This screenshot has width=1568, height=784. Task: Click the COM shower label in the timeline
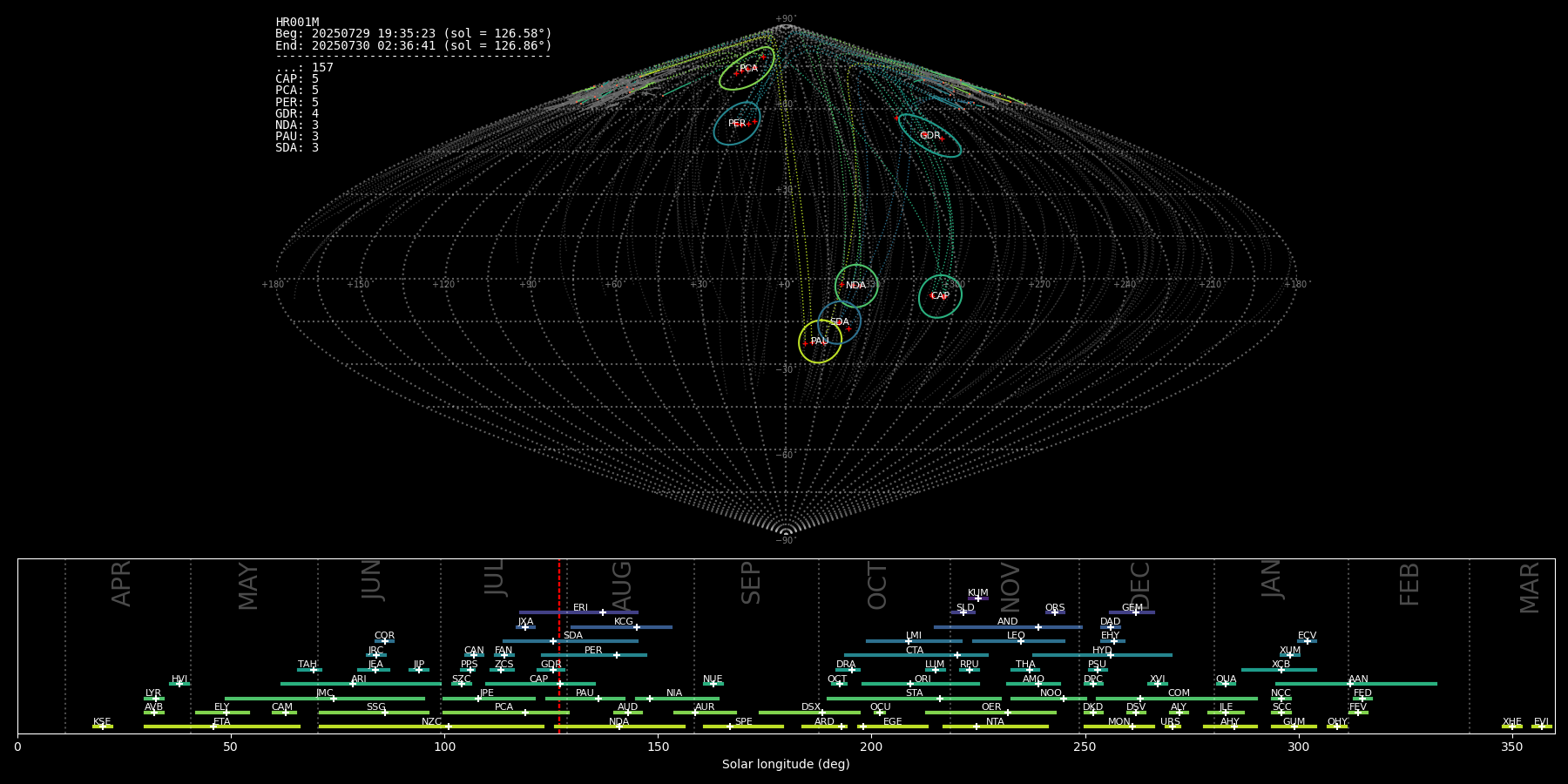click(1179, 693)
